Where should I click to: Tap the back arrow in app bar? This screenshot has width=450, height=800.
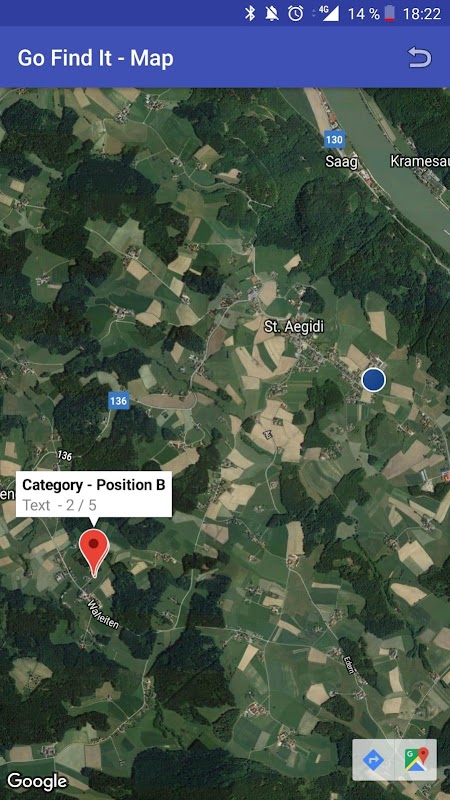(419, 57)
